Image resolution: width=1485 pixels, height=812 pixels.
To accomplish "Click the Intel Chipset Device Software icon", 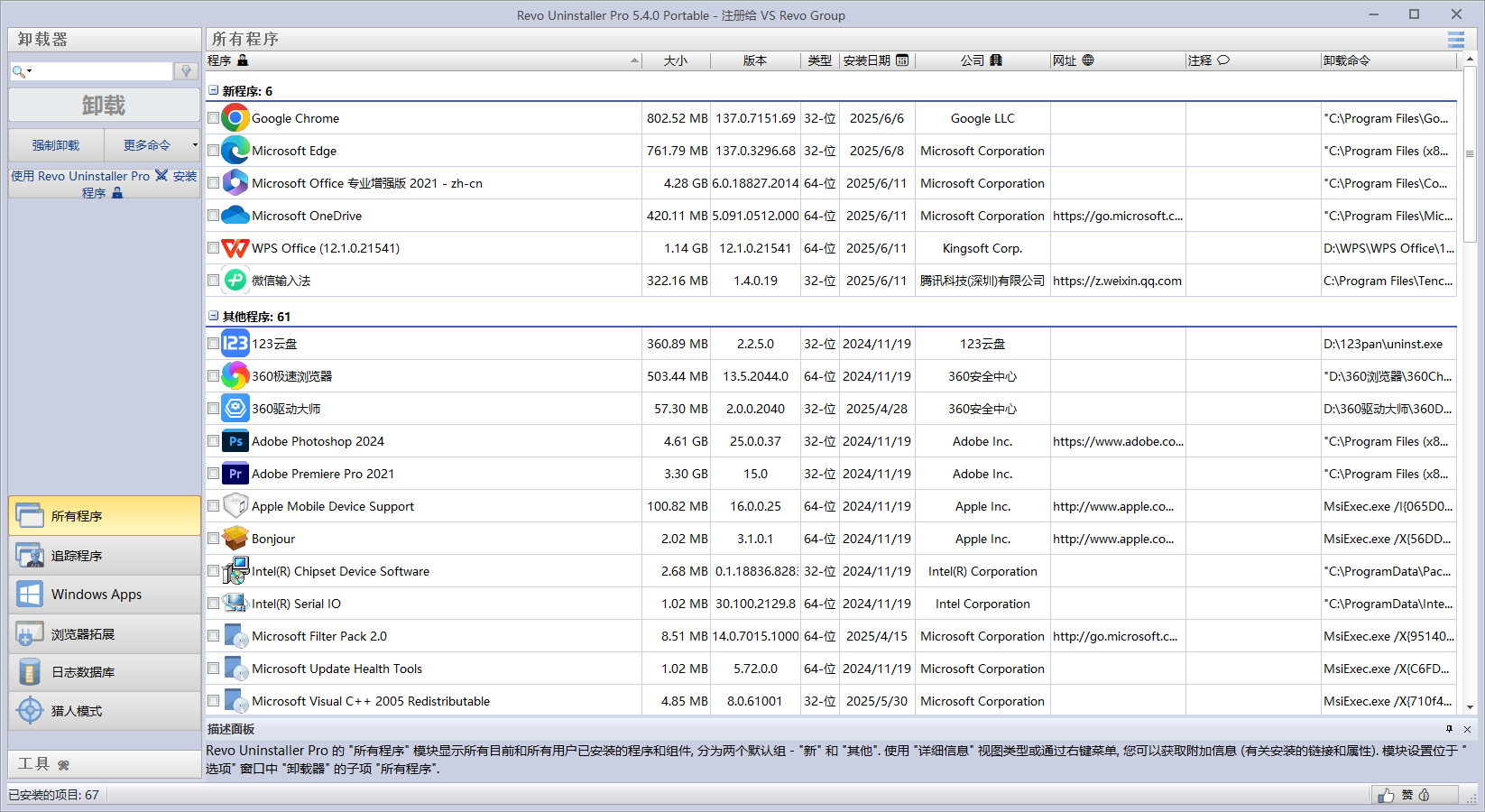I will point(235,571).
